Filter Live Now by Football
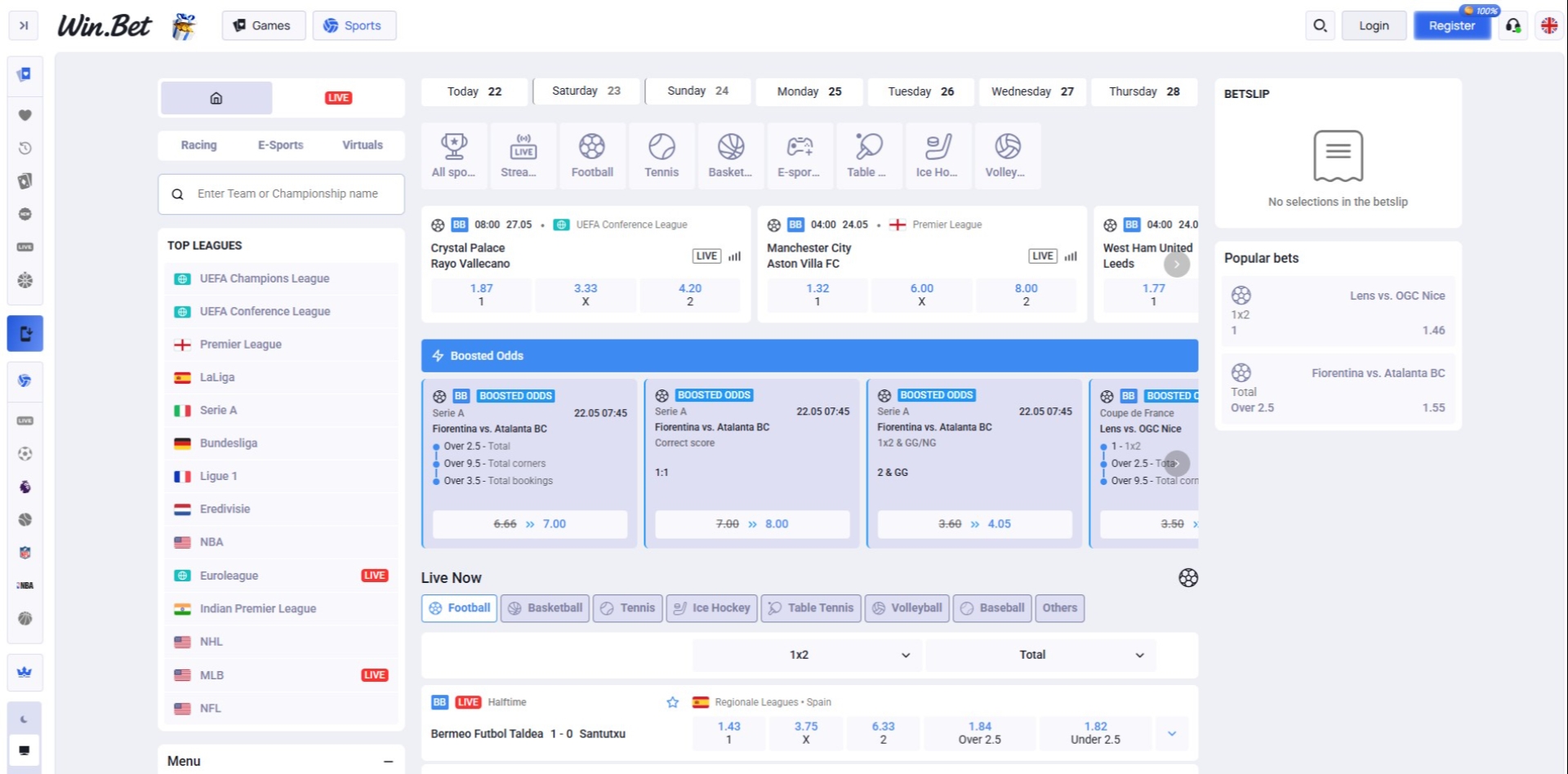 click(x=460, y=608)
